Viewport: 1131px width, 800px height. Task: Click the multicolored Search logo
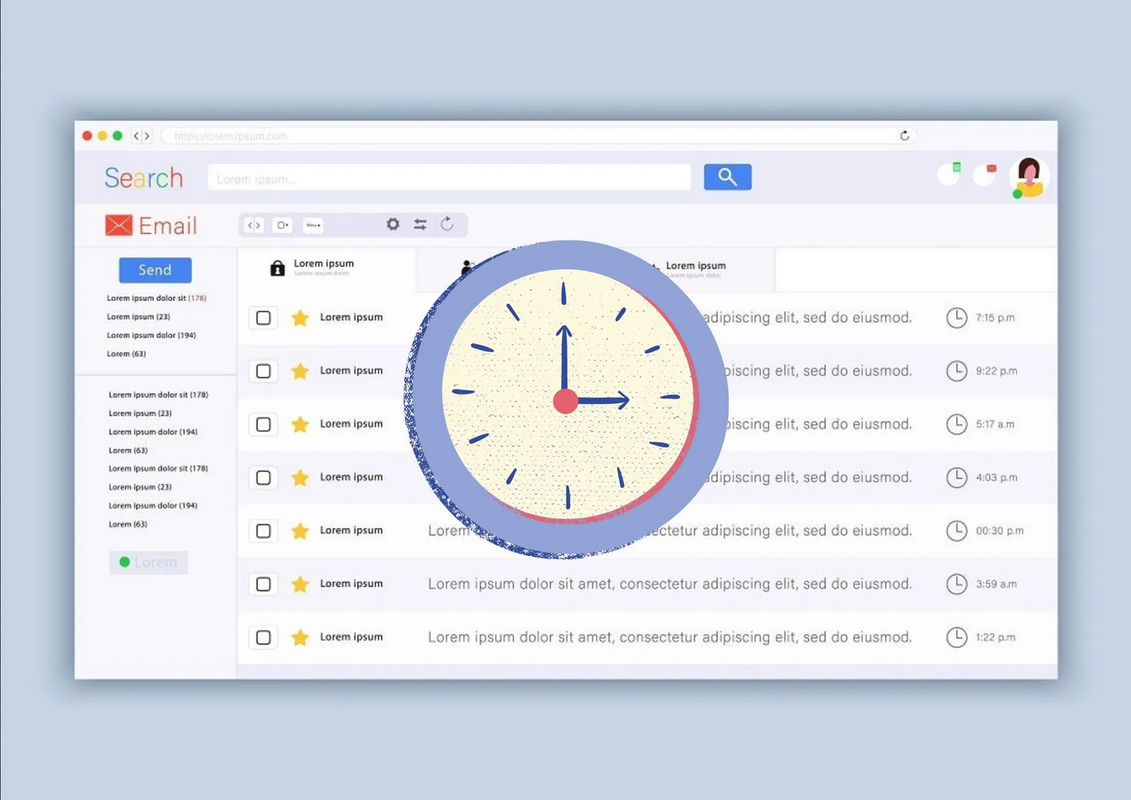click(144, 177)
